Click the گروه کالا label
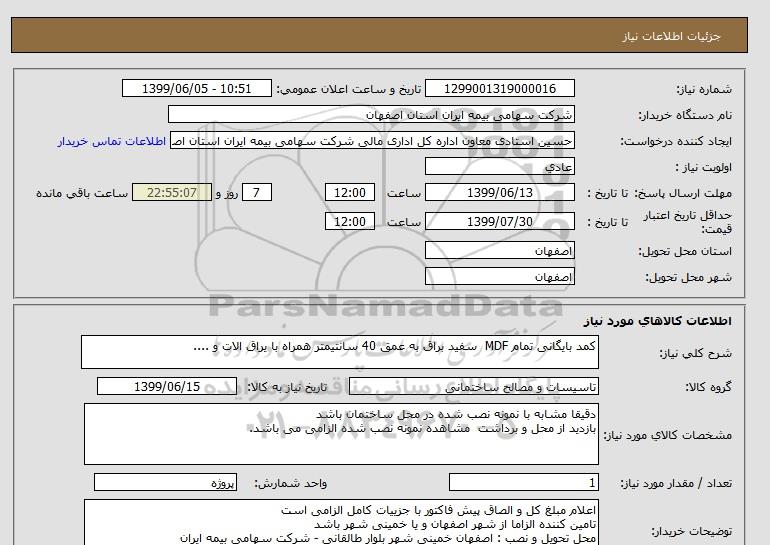770x545 pixels. coord(709,387)
